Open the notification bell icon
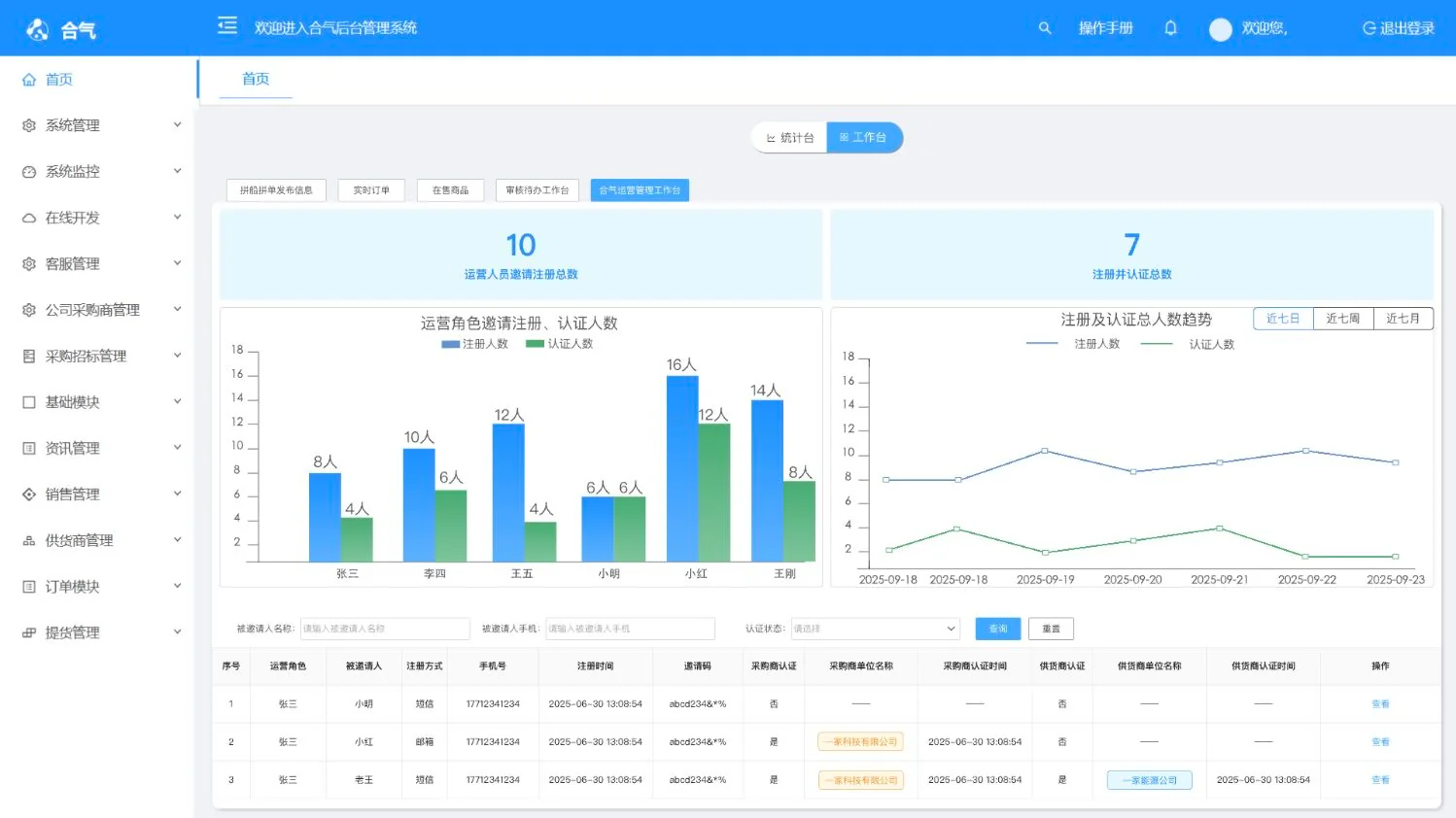This screenshot has height=818, width=1456. [x=1171, y=28]
